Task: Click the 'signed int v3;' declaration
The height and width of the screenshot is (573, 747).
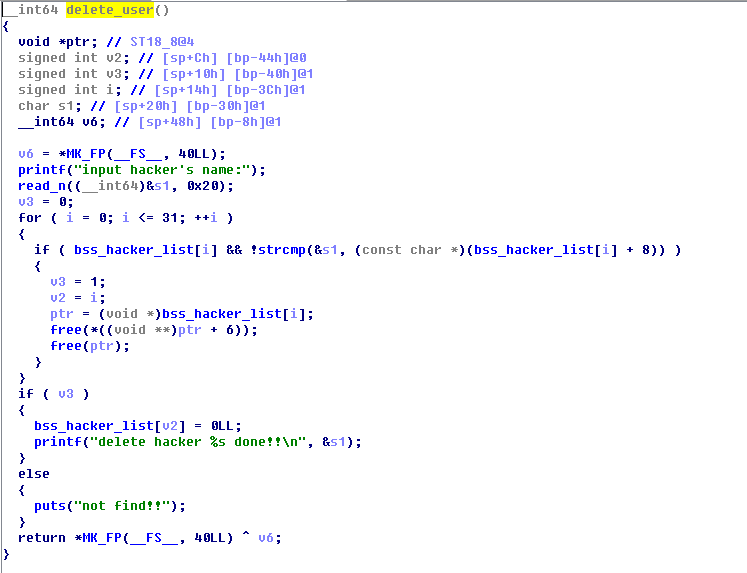Action: click(x=74, y=74)
